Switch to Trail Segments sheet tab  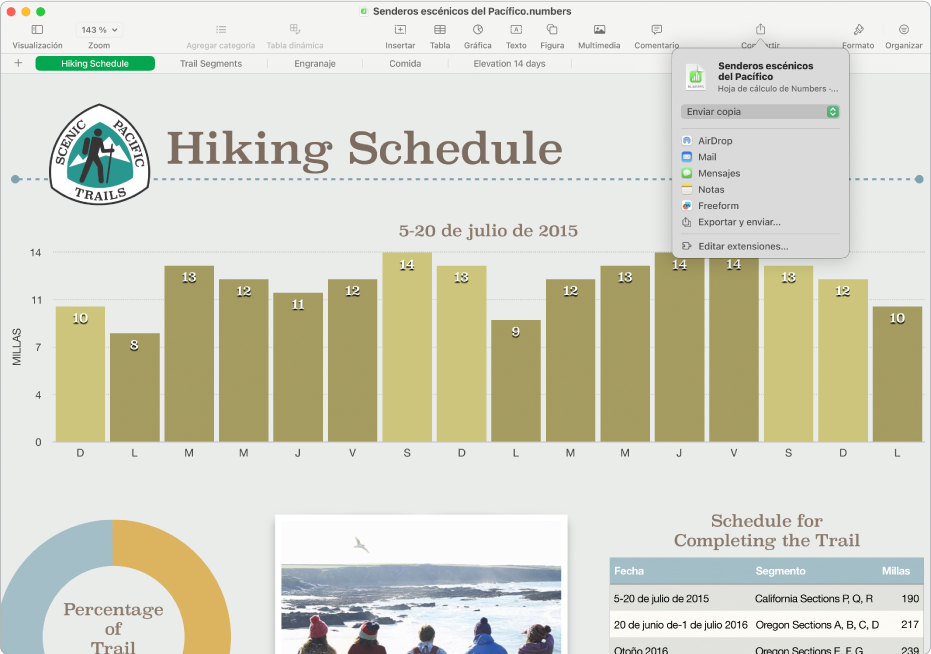pos(211,63)
